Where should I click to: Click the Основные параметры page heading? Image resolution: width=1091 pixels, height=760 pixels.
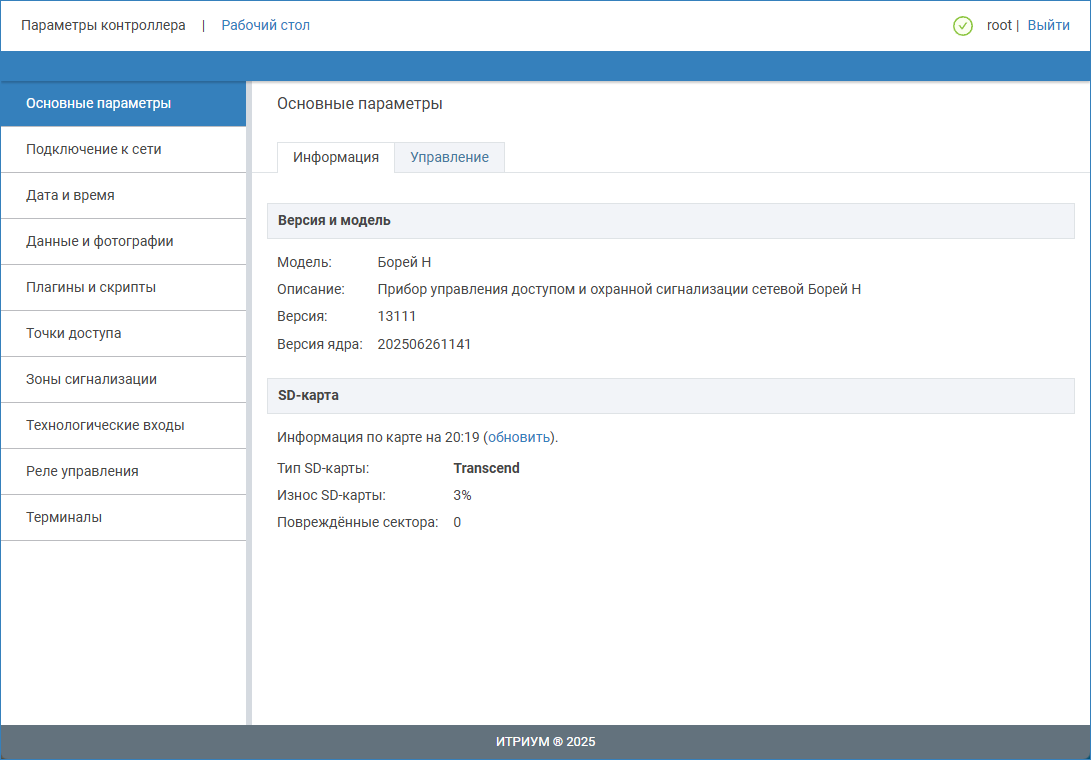(360, 104)
